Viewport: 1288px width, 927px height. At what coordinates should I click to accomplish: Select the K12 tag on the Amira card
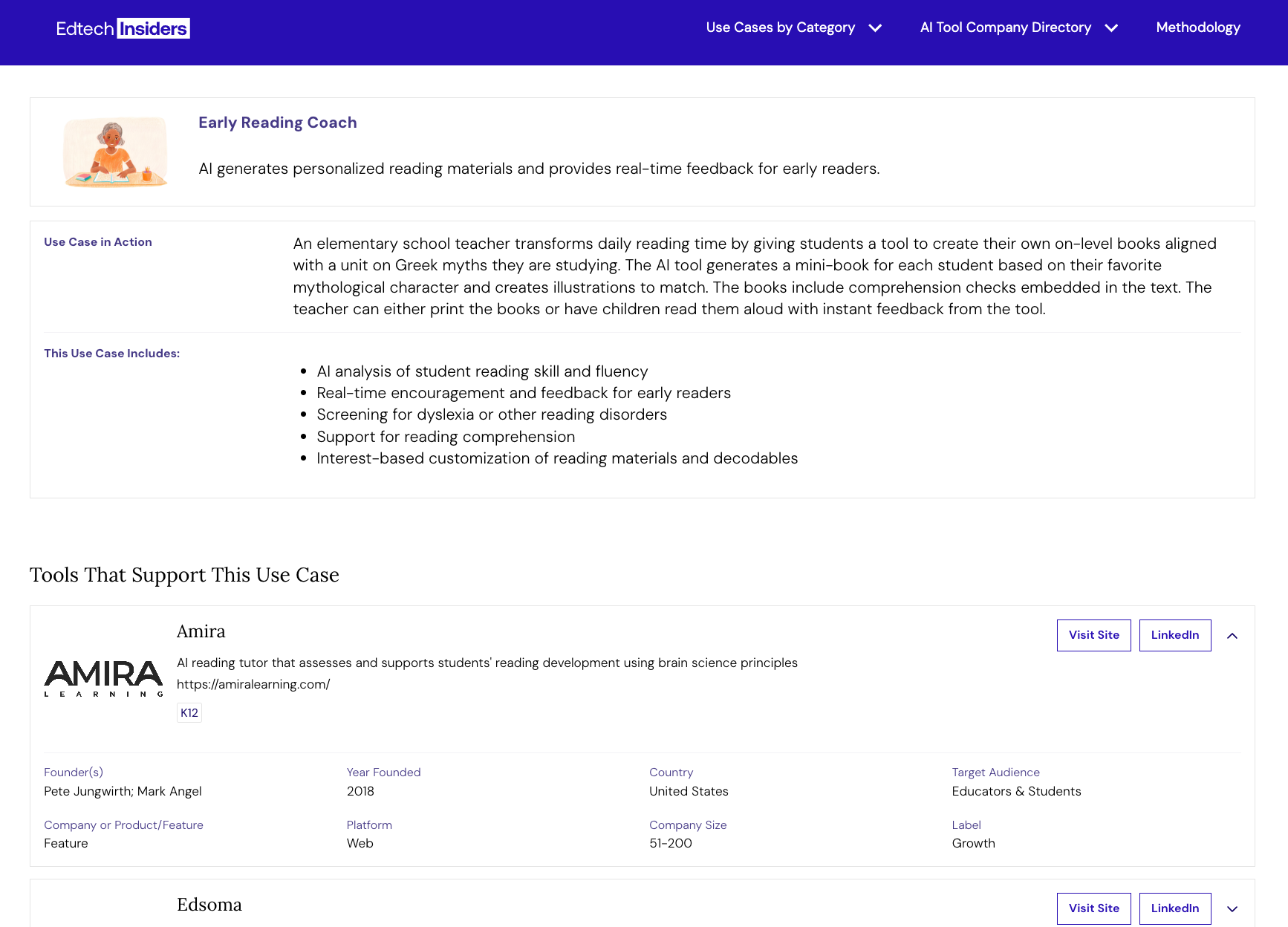click(189, 712)
